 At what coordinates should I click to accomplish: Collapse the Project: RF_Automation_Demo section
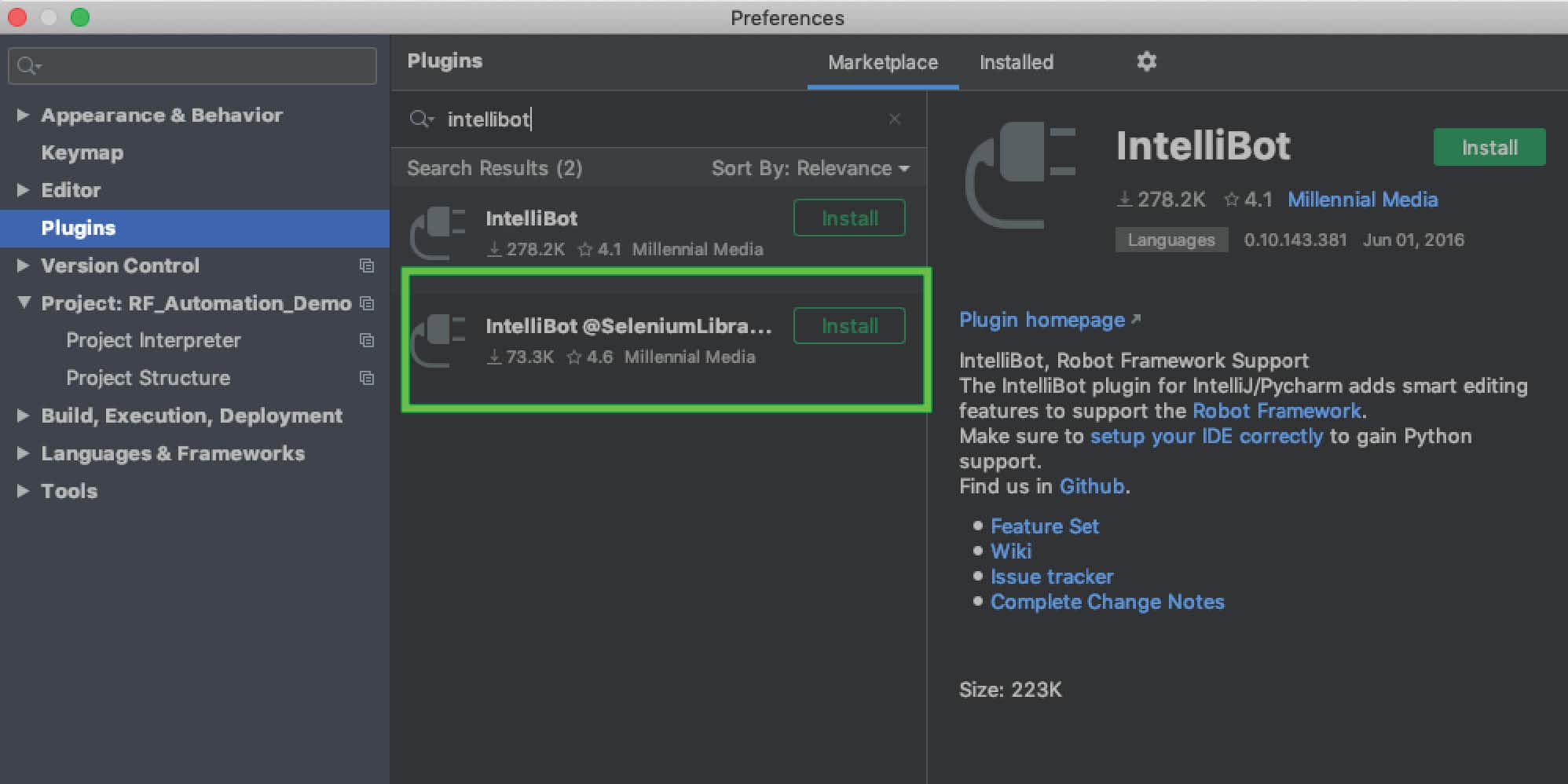pyautogui.click(x=24, y=302)
